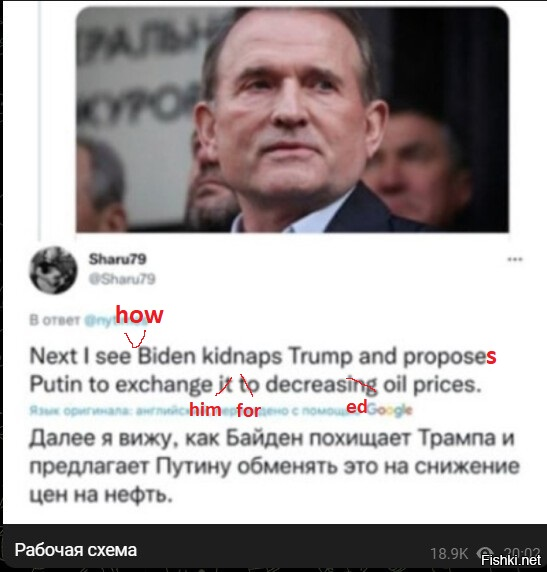The height and width of the screenshot is (572, 547).
Task: Select the 'Рабочая схема' caption text
Action: tap(76, 550)
